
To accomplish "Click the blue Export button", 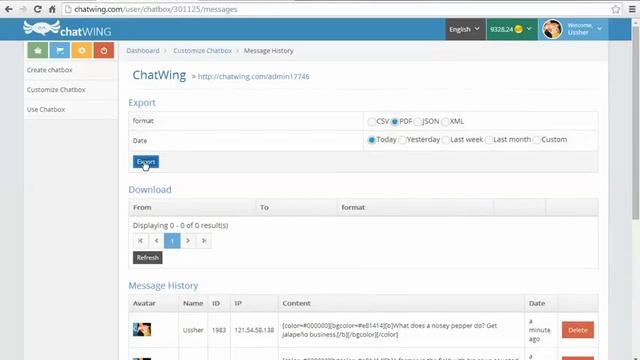I will click(x=146, y=162).
